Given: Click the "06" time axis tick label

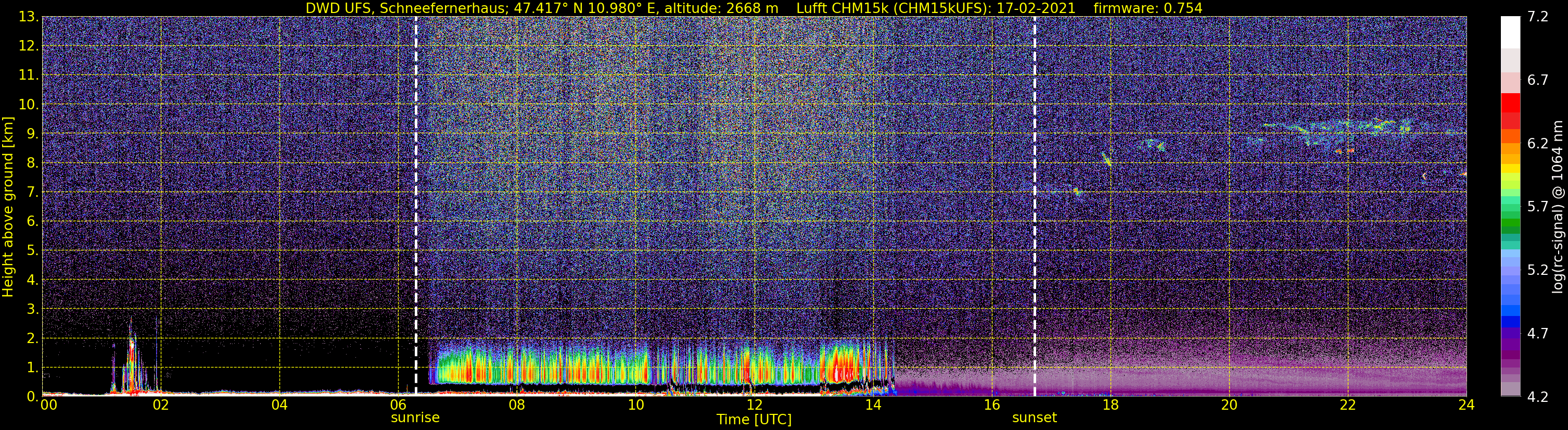Looking at the screenshot, I should pos(398,404).
